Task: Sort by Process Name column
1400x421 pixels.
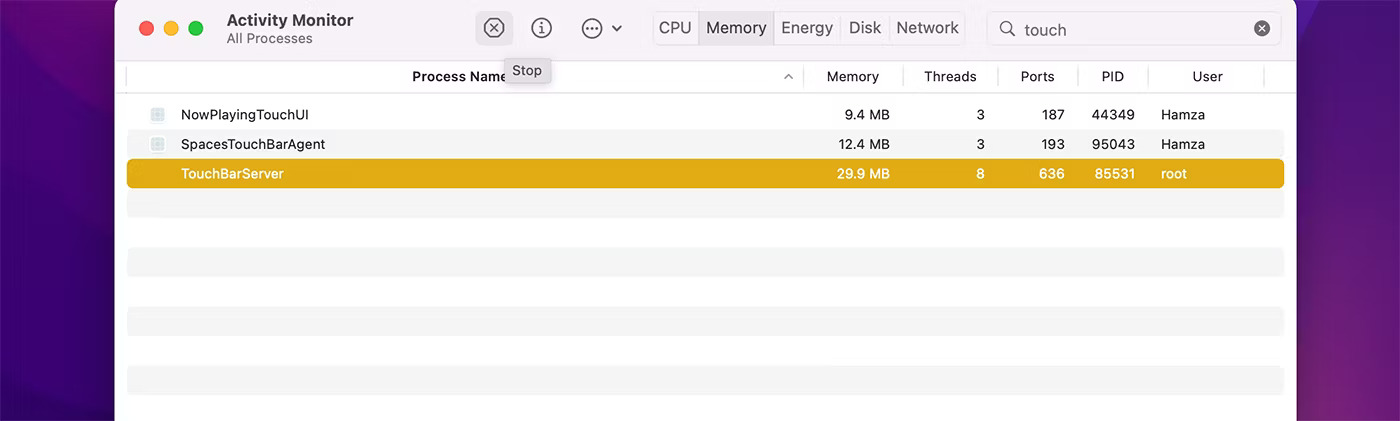Action: tap(460, 76)
